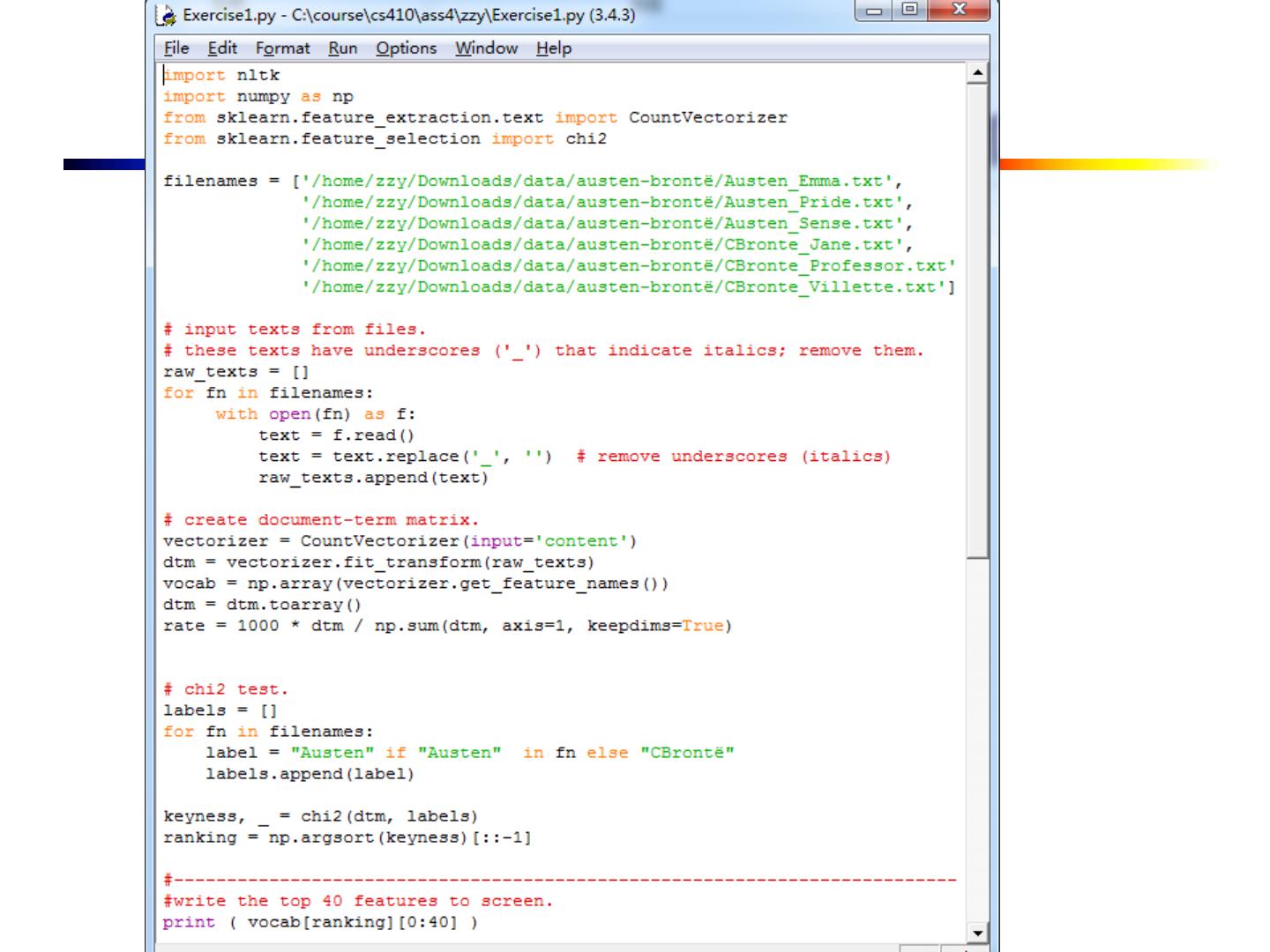Viewport: 1270px width, 952px height.
Task: Click the vertical scrollbar thumb
Action: [x=977, y=317]
